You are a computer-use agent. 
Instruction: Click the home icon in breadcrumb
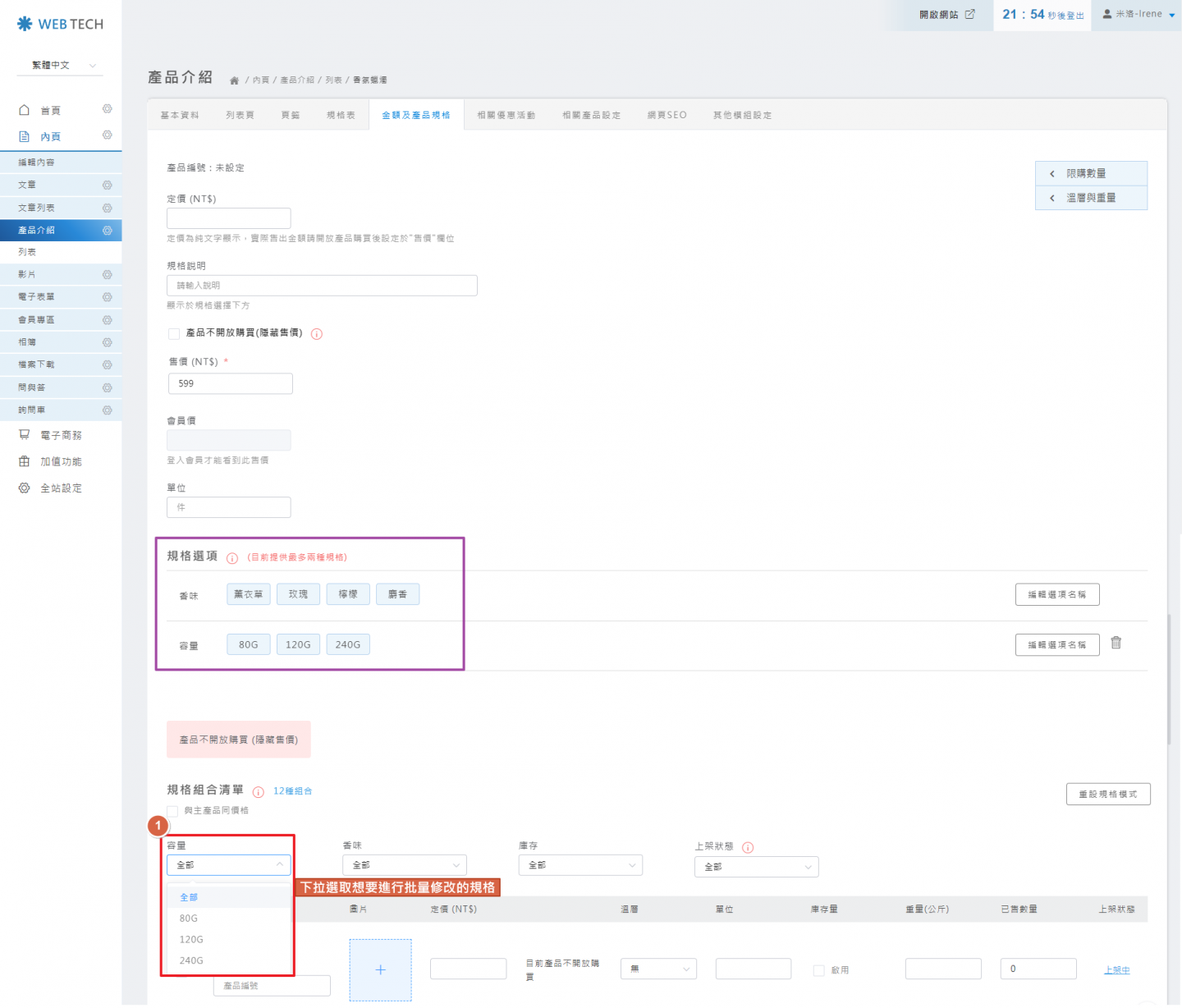coord(234,80)
